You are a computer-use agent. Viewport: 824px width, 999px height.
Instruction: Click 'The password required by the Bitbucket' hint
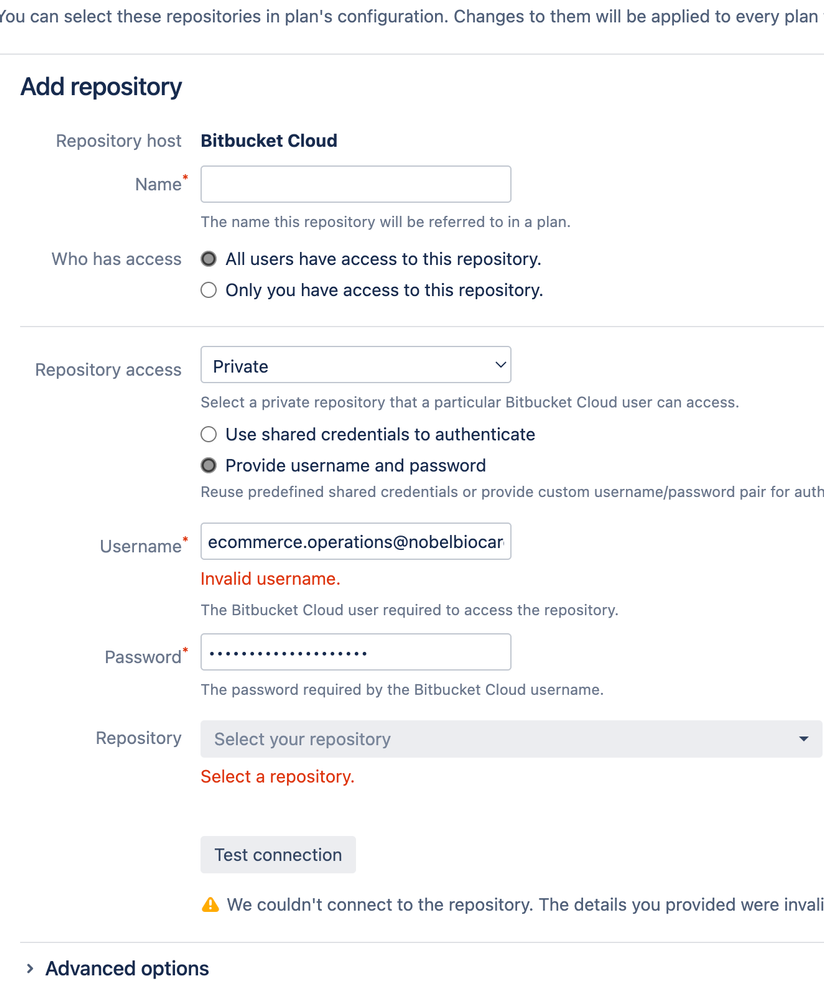point(402,690)
